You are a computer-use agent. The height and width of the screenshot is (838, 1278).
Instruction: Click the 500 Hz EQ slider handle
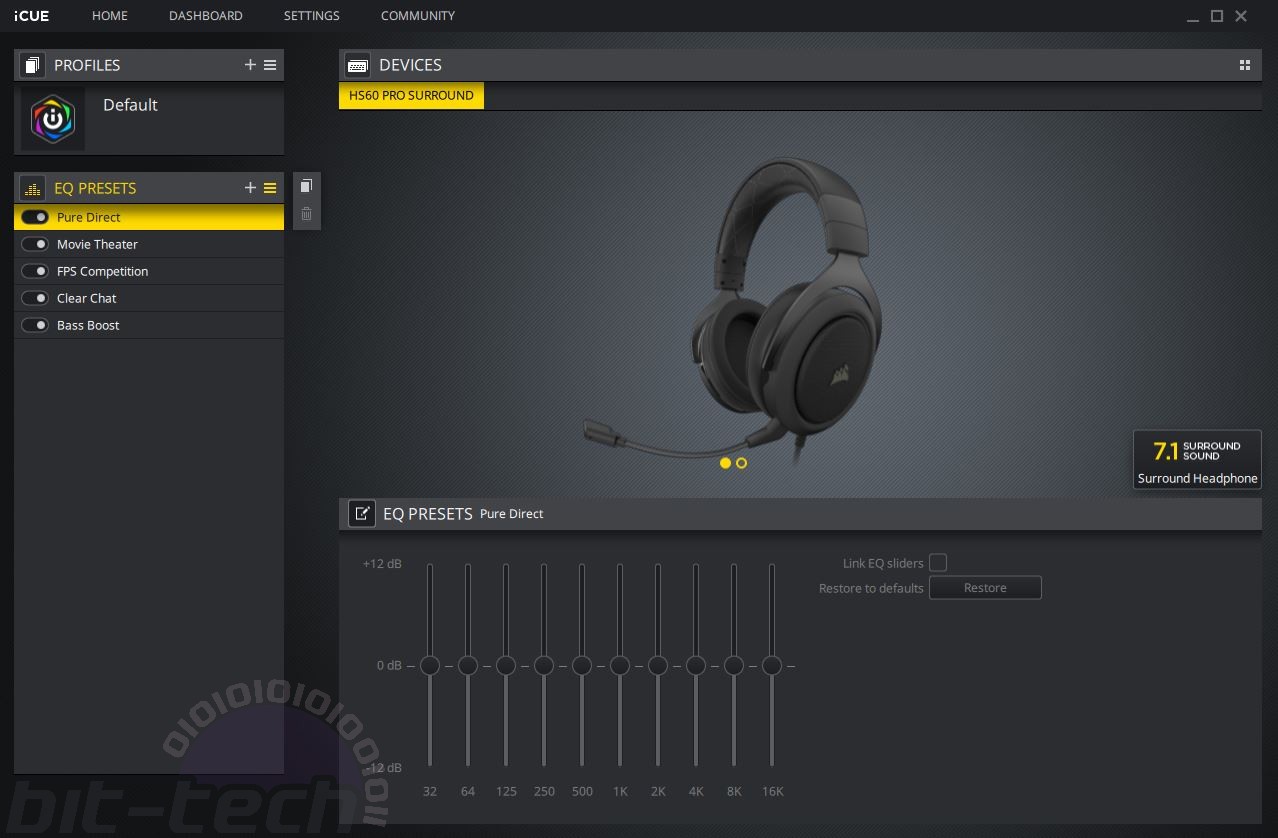pos(582,665)
